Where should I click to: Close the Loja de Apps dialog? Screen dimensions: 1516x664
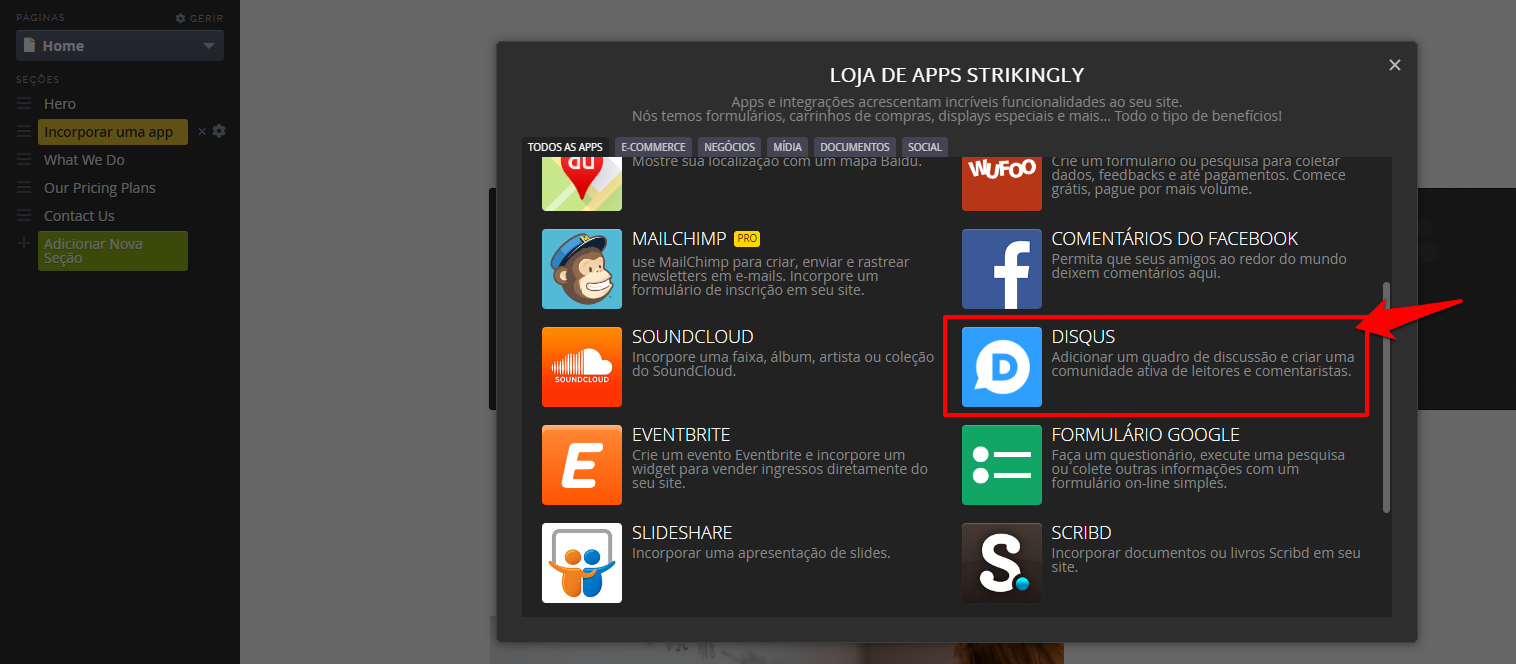tap(1395, 65)
